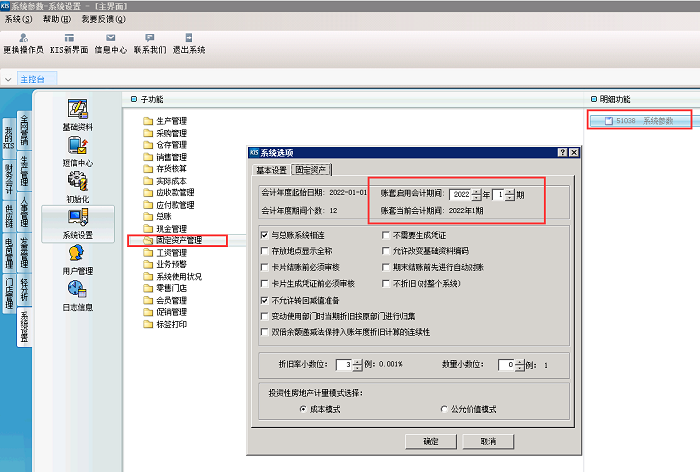Open the 短信中心 module icon
Image resolution: width=700 pixels, height=472 pixels.
[78, 148]
